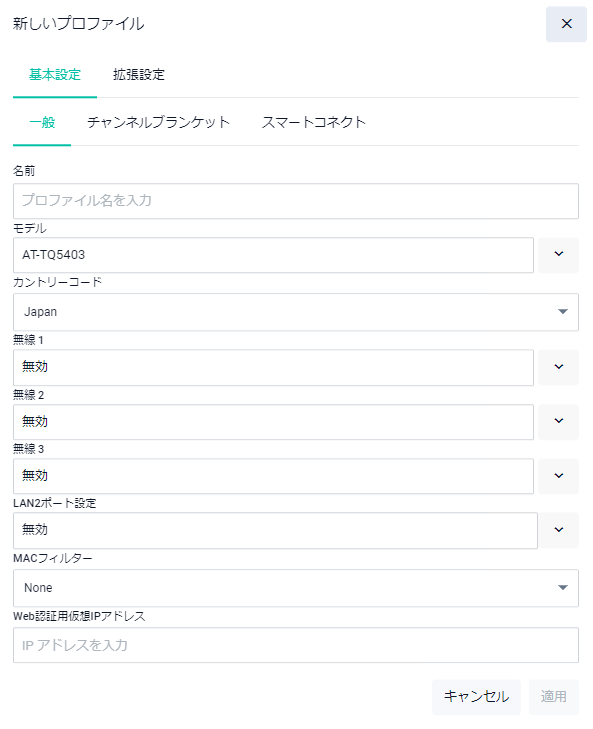Click the MACフィルター triangle arrow
The width and height of the screenshot is (593, 729).
click(x=562, y=588)
